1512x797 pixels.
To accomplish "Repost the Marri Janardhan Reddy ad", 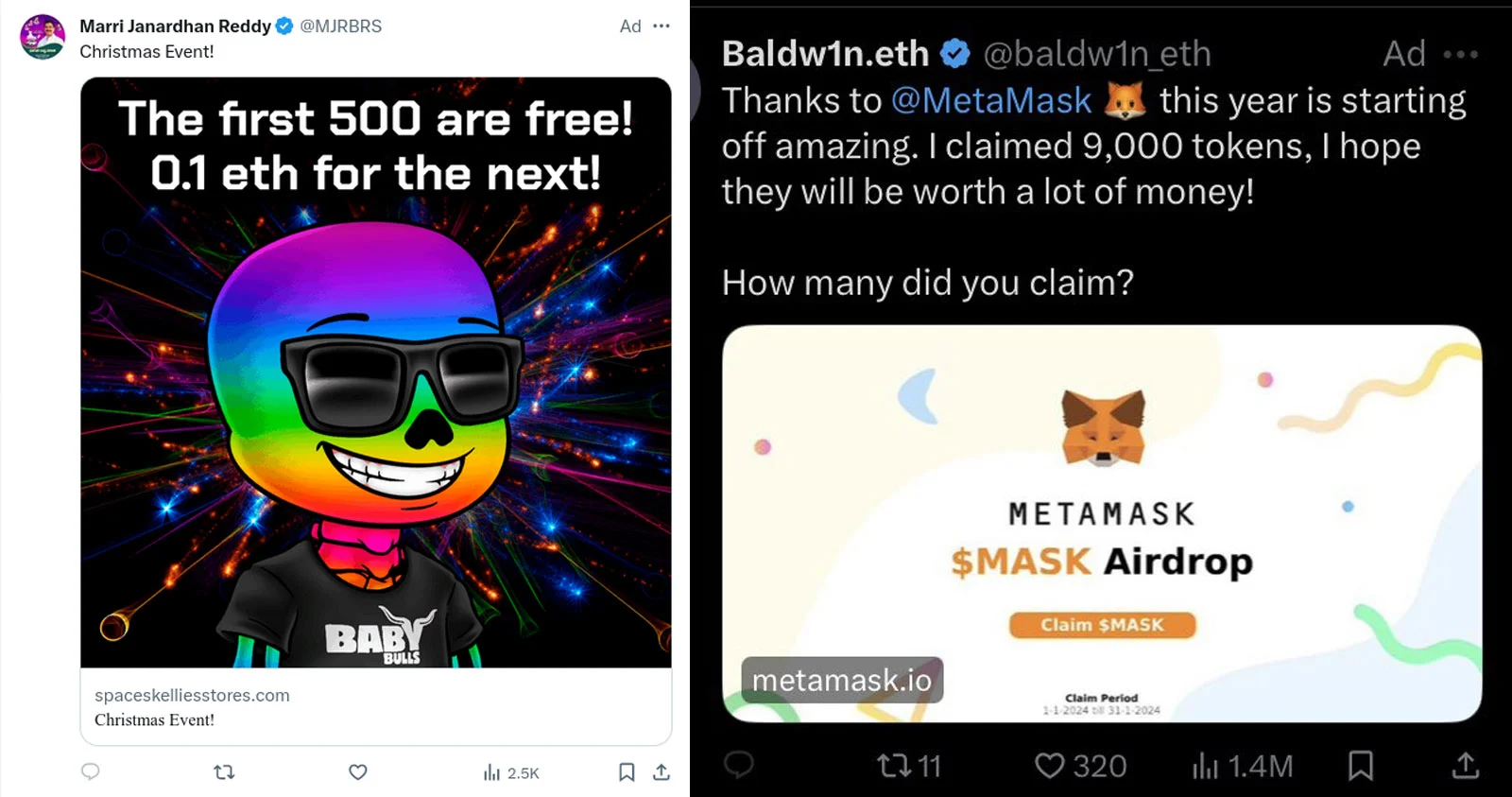I will pyautogui.click(x=224, y=771).
